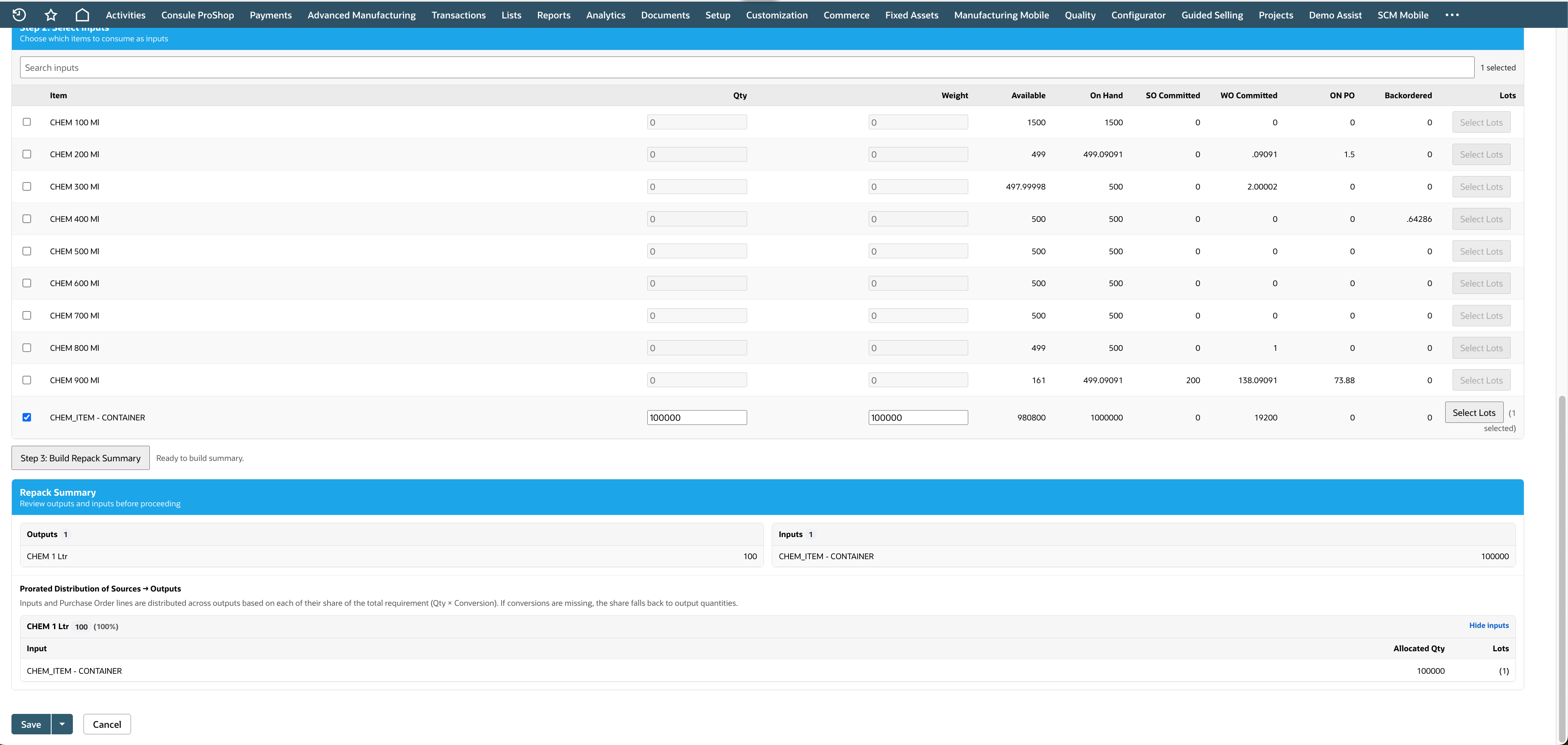Open the more menu ellipsis
The height and width of the screenshot is (745, 1568).
click(x=1452, y=15)
